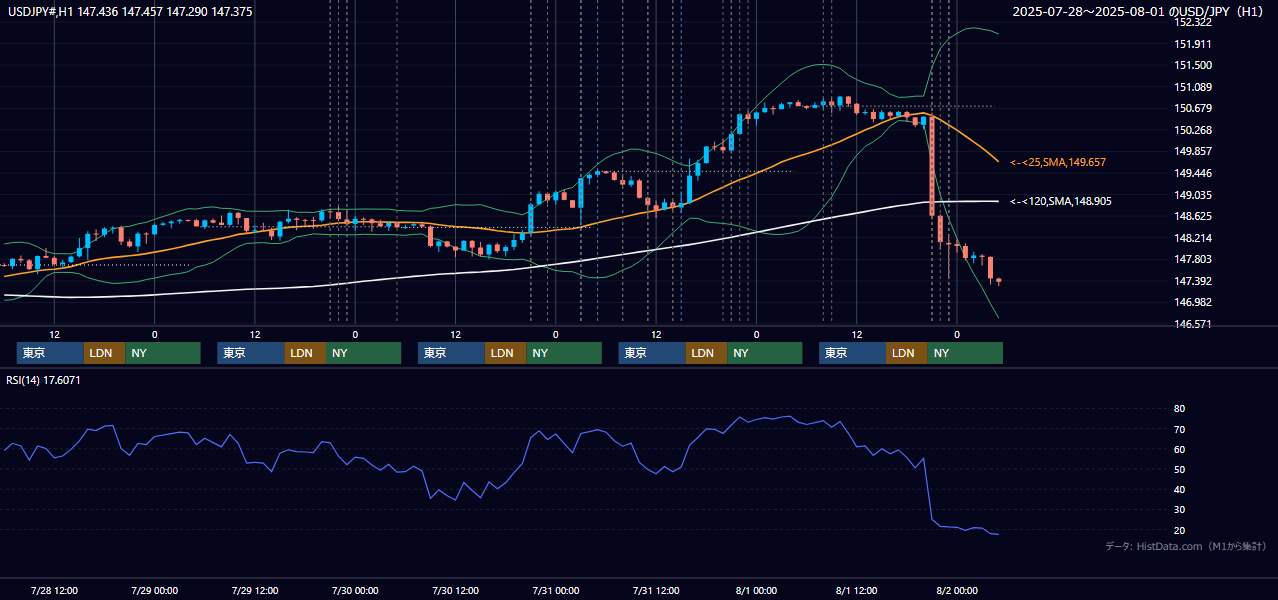
Task: Click the 25 SMA 149.657 orange label
Action: [x=1058, y=162]
